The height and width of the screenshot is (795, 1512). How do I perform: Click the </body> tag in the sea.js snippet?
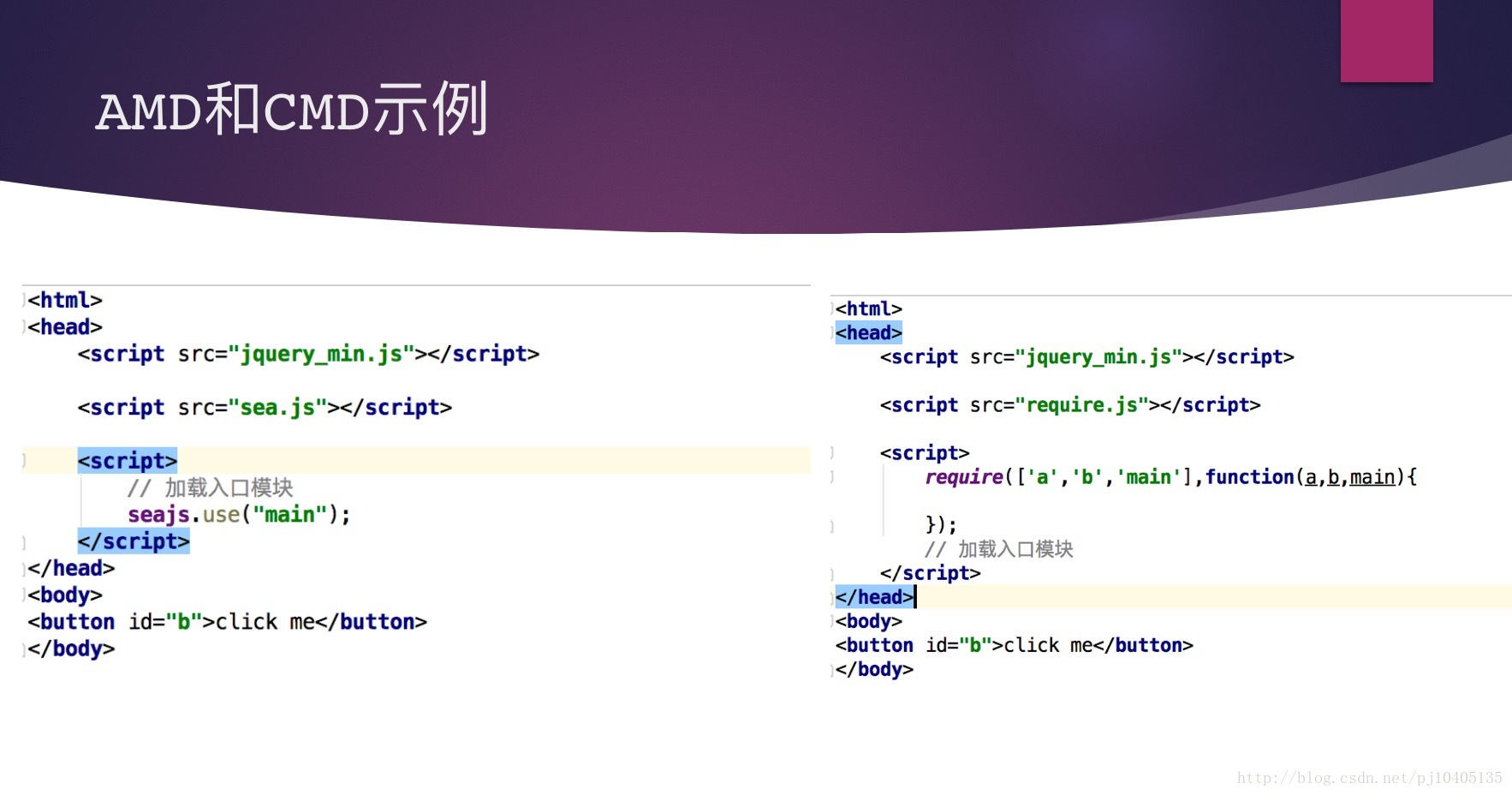click(x=71, y=649)
